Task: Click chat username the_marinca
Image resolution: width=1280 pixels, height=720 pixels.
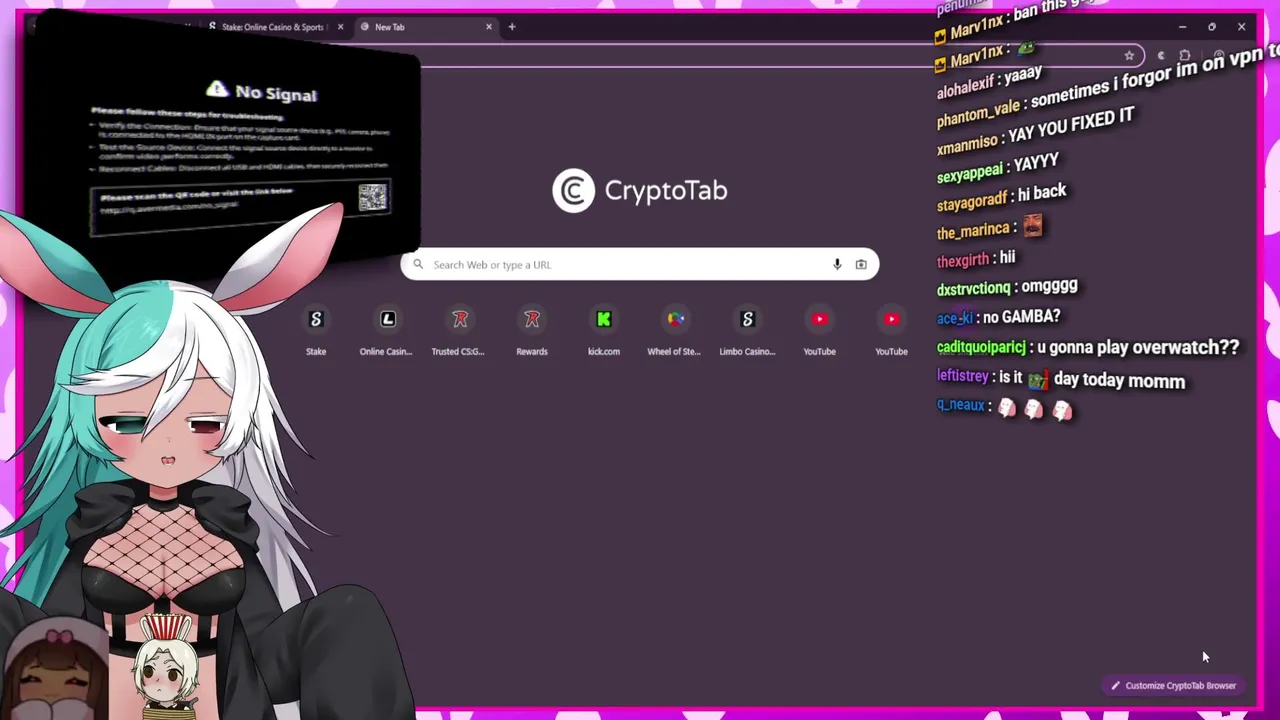Action: (x=972, y=231)
